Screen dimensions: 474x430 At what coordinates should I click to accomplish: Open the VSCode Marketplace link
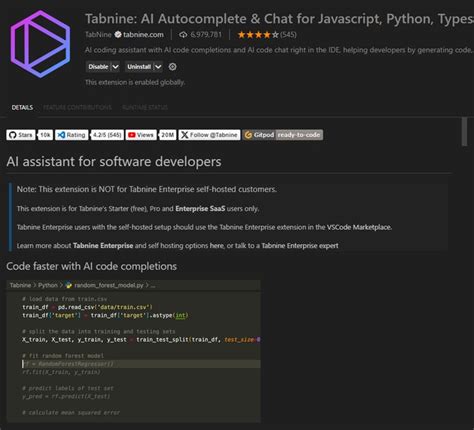(359, 227)
